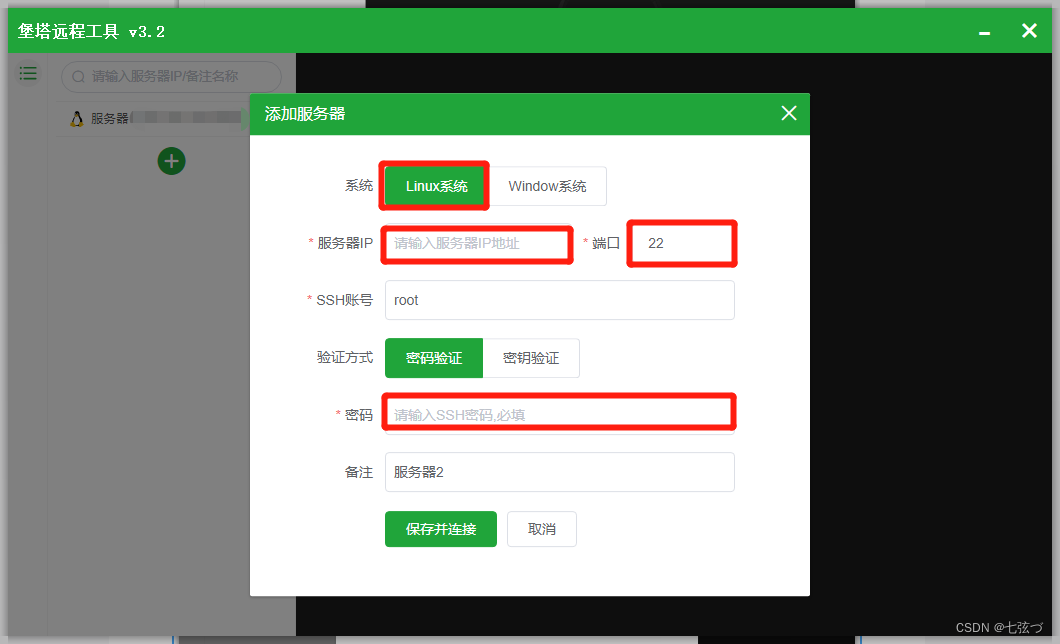Switch the system type to Window系统
This screenshot has width=1060, height=644.
click(547, 186)
